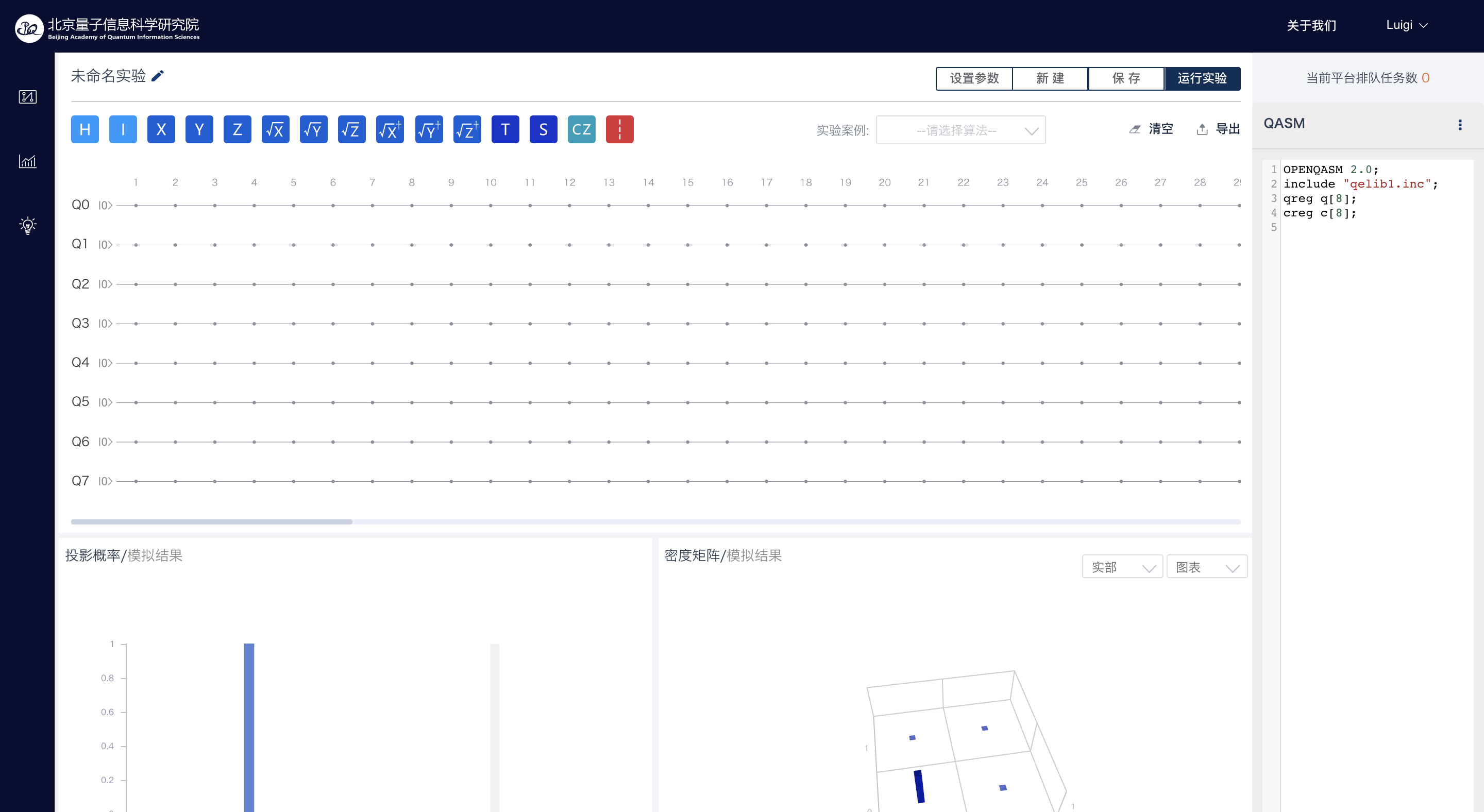Open 设置参数 settings
Screen dimensions: 1484x812
(974, 78)
